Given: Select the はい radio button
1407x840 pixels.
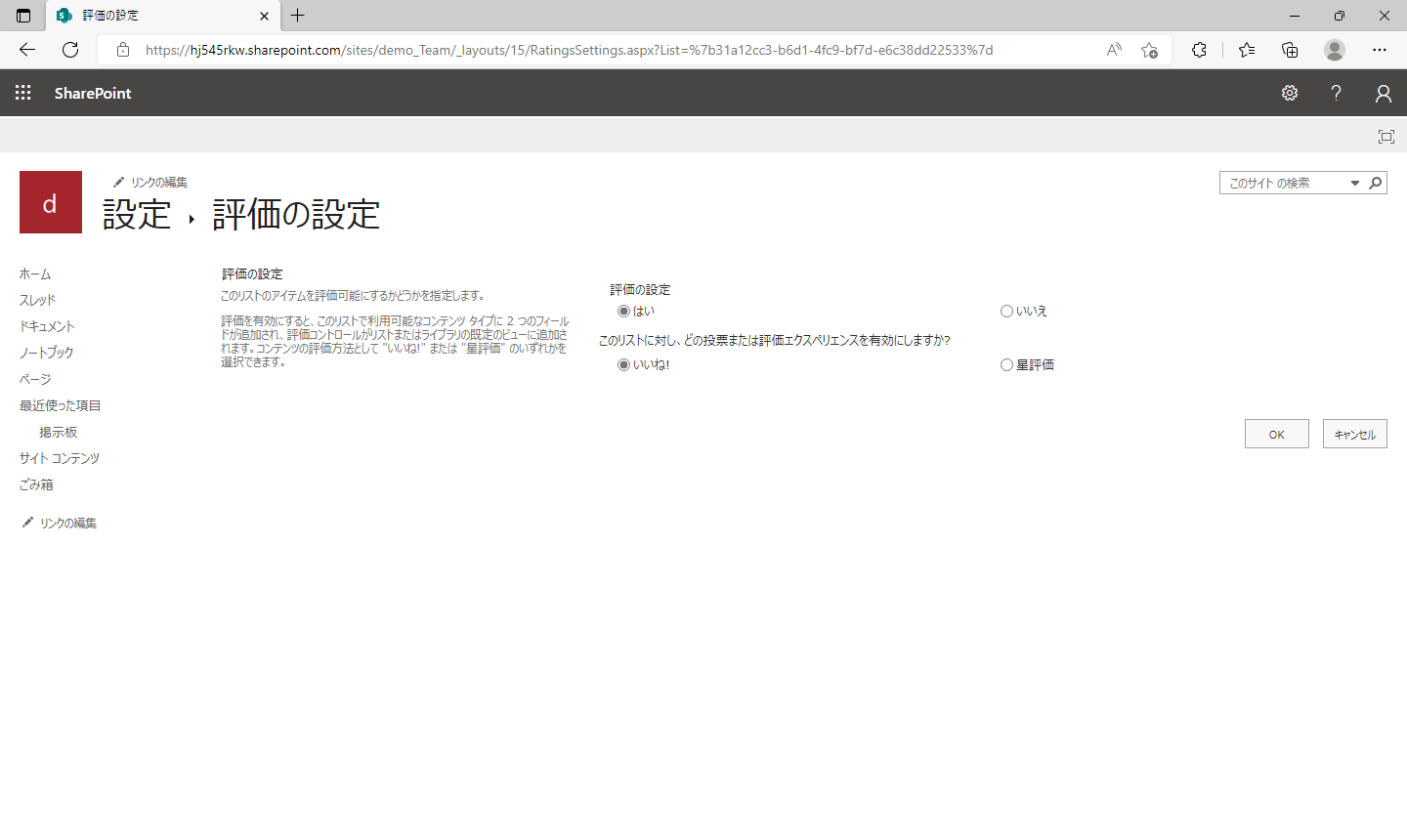Looking at the screenshot, I should click(x=623, y=312).
